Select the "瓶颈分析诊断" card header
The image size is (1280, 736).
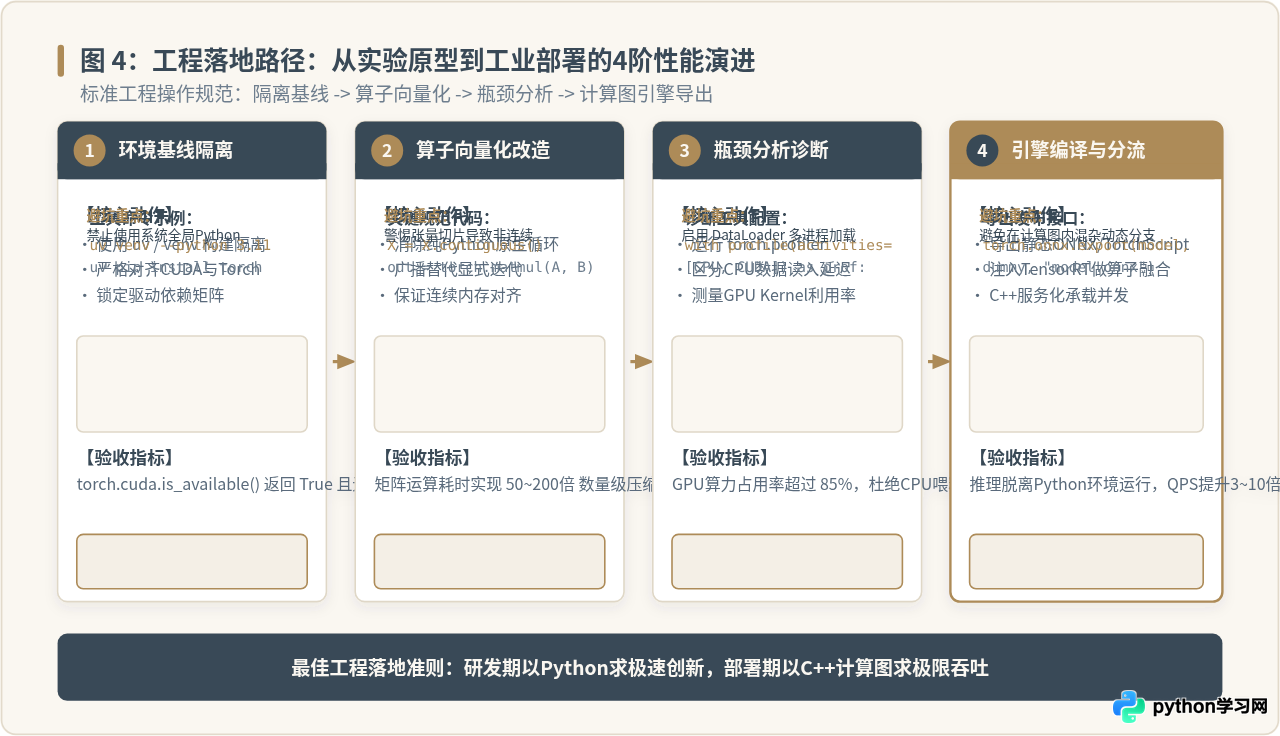pyautogui.click(x=787, y=150)
